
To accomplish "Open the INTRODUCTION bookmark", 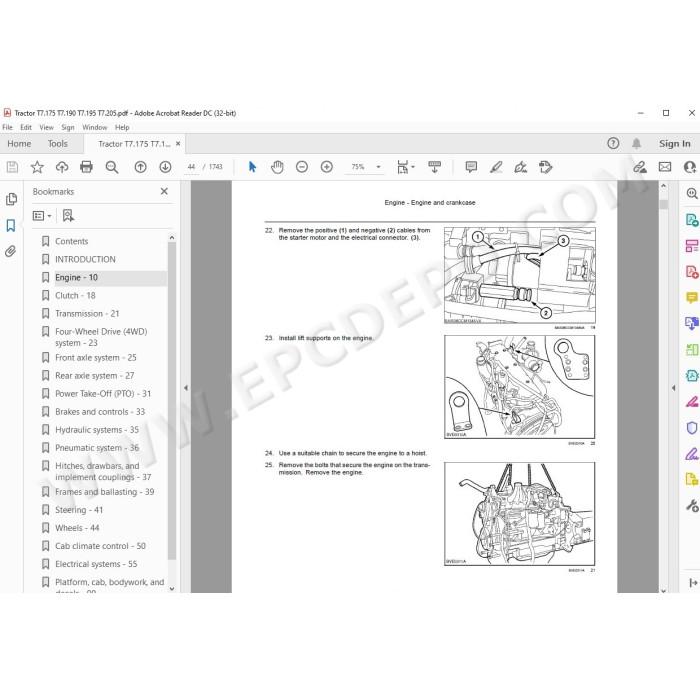I will point(85,259).
